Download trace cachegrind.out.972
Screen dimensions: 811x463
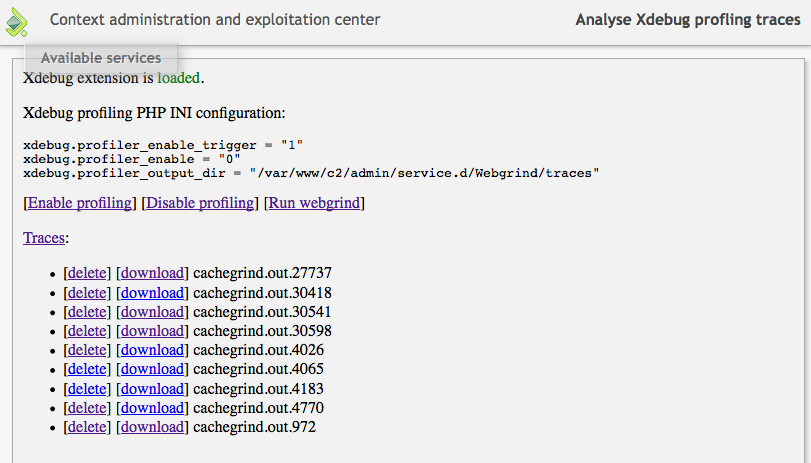click(x=152, y=427)
